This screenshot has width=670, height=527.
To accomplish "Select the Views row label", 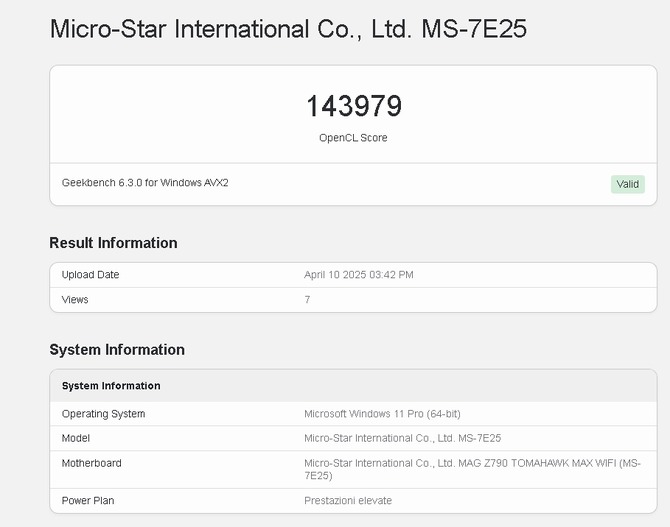I will 75,300.
